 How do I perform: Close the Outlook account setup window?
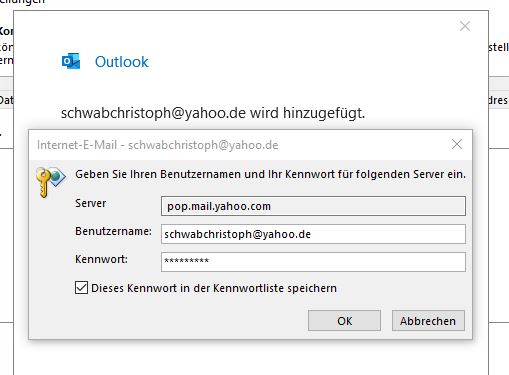click(465, 26)
